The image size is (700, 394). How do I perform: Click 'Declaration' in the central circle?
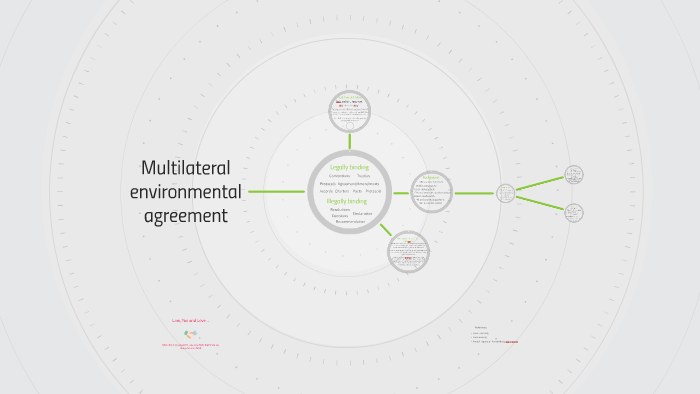[x=362, y=214]
